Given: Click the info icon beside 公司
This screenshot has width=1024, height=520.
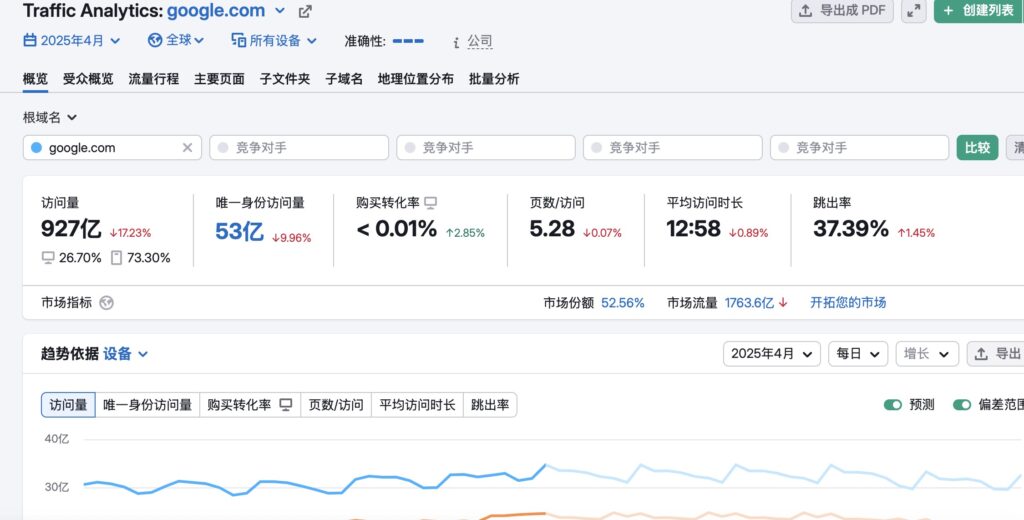Looking at the screenshot, I should 456,42.
